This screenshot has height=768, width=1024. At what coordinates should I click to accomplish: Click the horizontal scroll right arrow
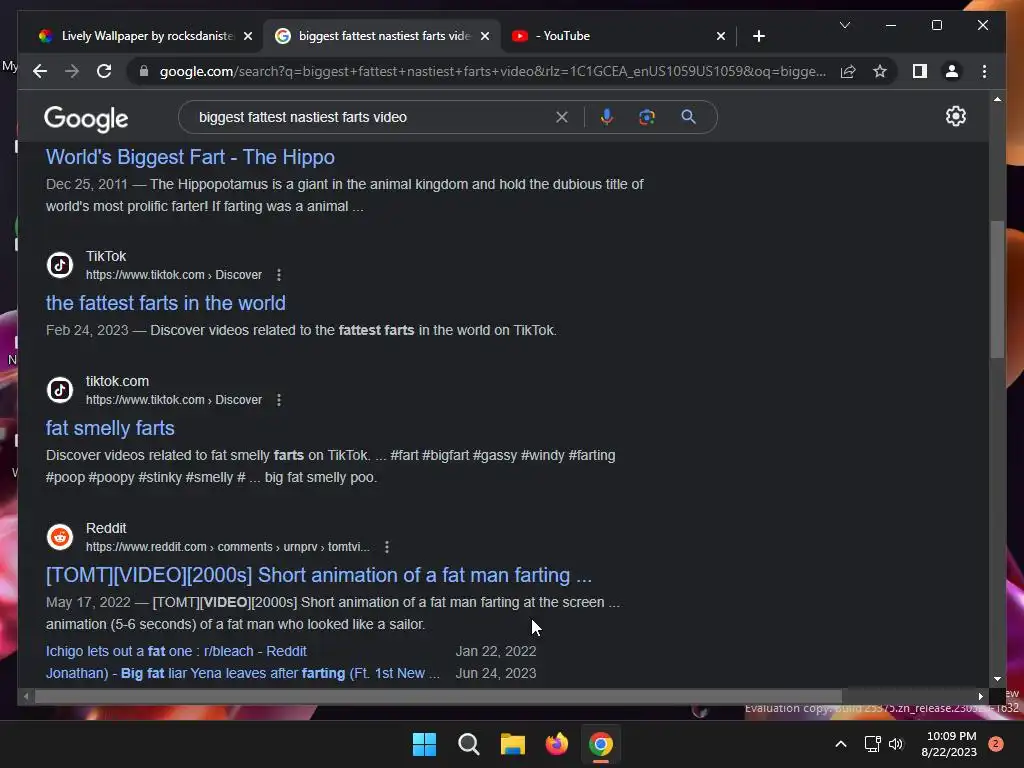(980, 697)
